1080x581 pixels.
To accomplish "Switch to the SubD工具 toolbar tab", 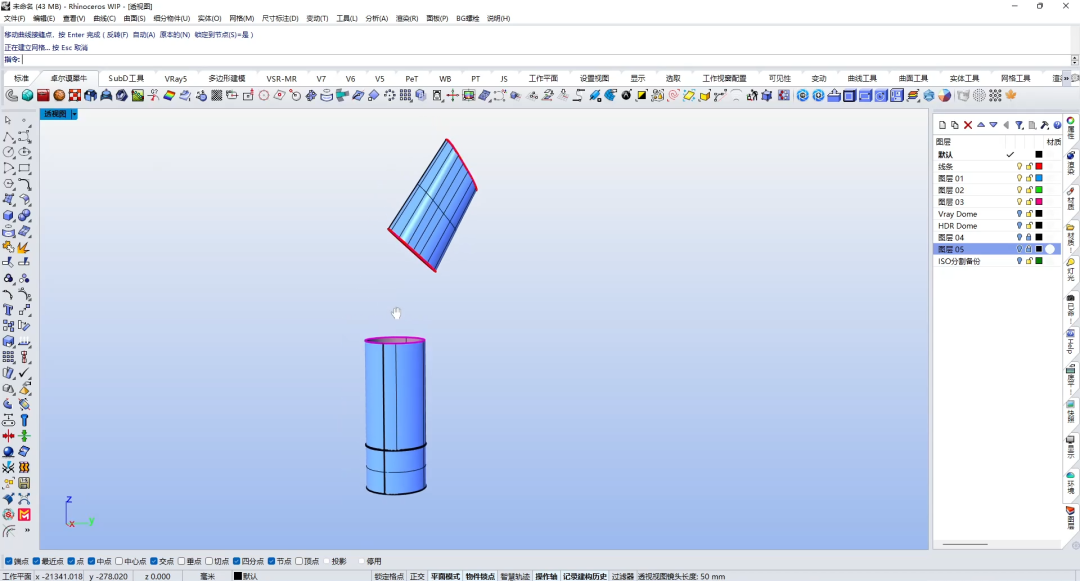I will click(x=126, y=78).
